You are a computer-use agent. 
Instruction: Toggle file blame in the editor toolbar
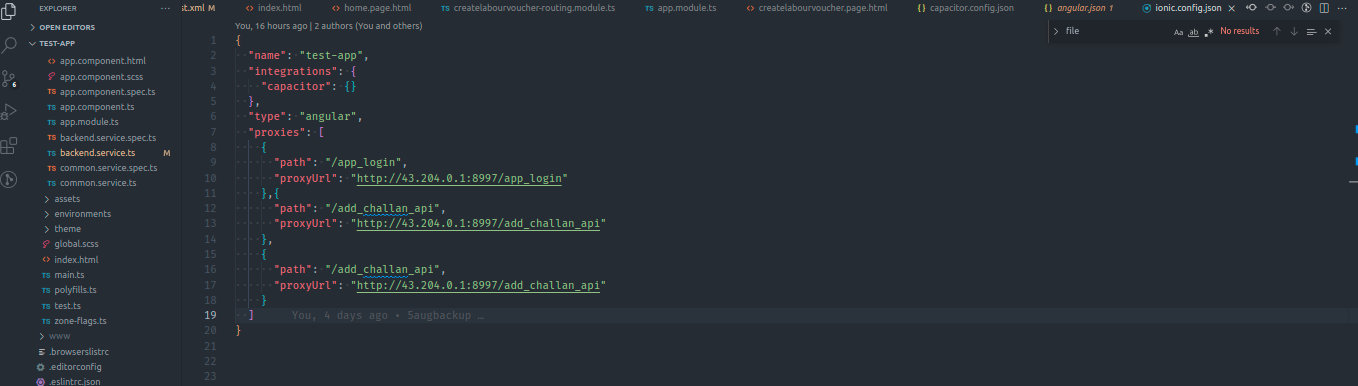click(1270, 8)
